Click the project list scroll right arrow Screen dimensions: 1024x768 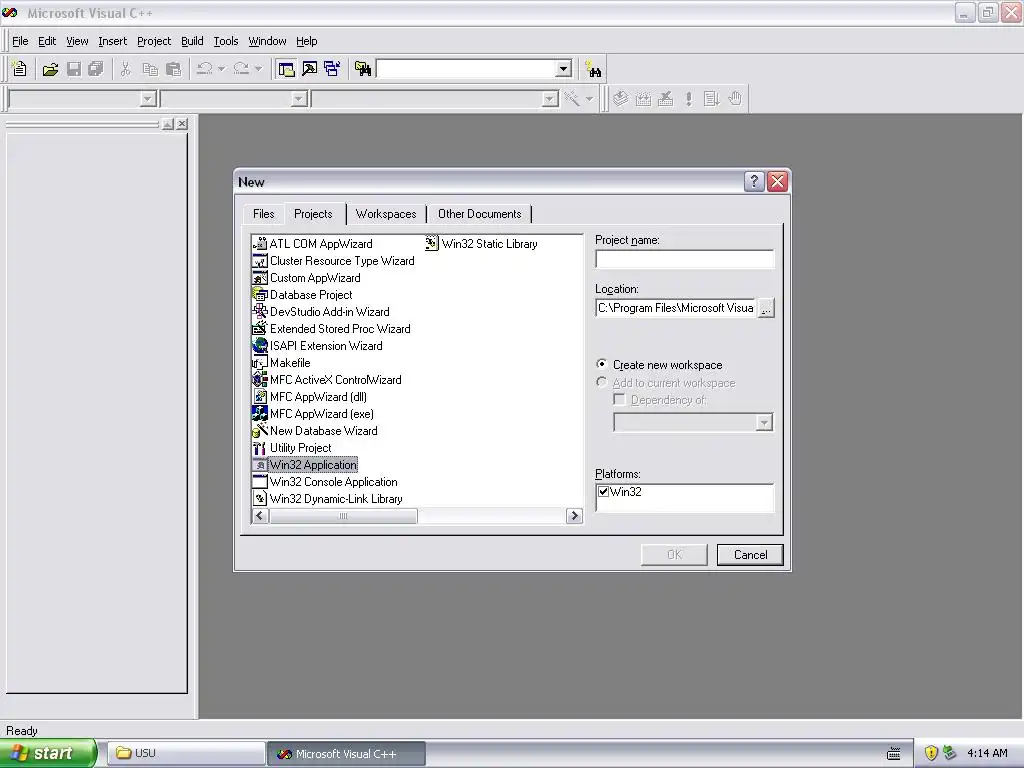pos(574,516)
